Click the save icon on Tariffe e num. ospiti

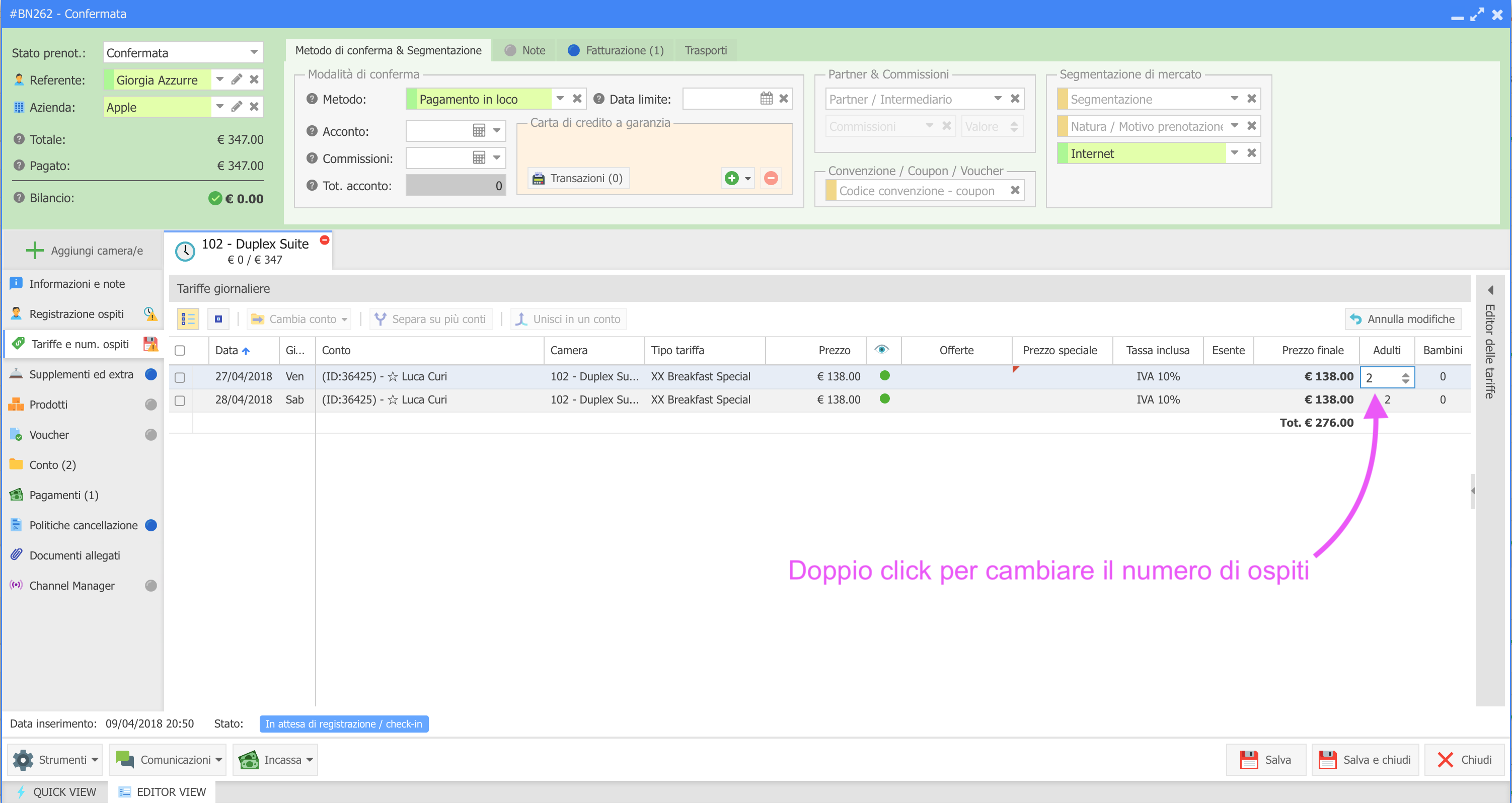point(151,344)
